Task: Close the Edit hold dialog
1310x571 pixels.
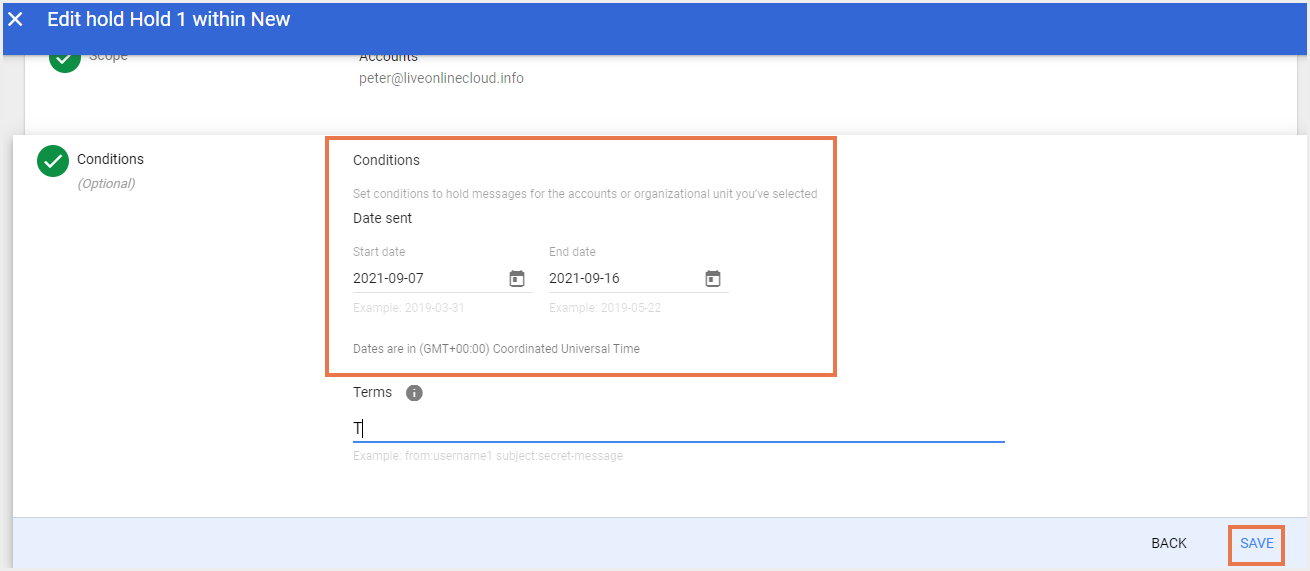Action: pos(16,19)
